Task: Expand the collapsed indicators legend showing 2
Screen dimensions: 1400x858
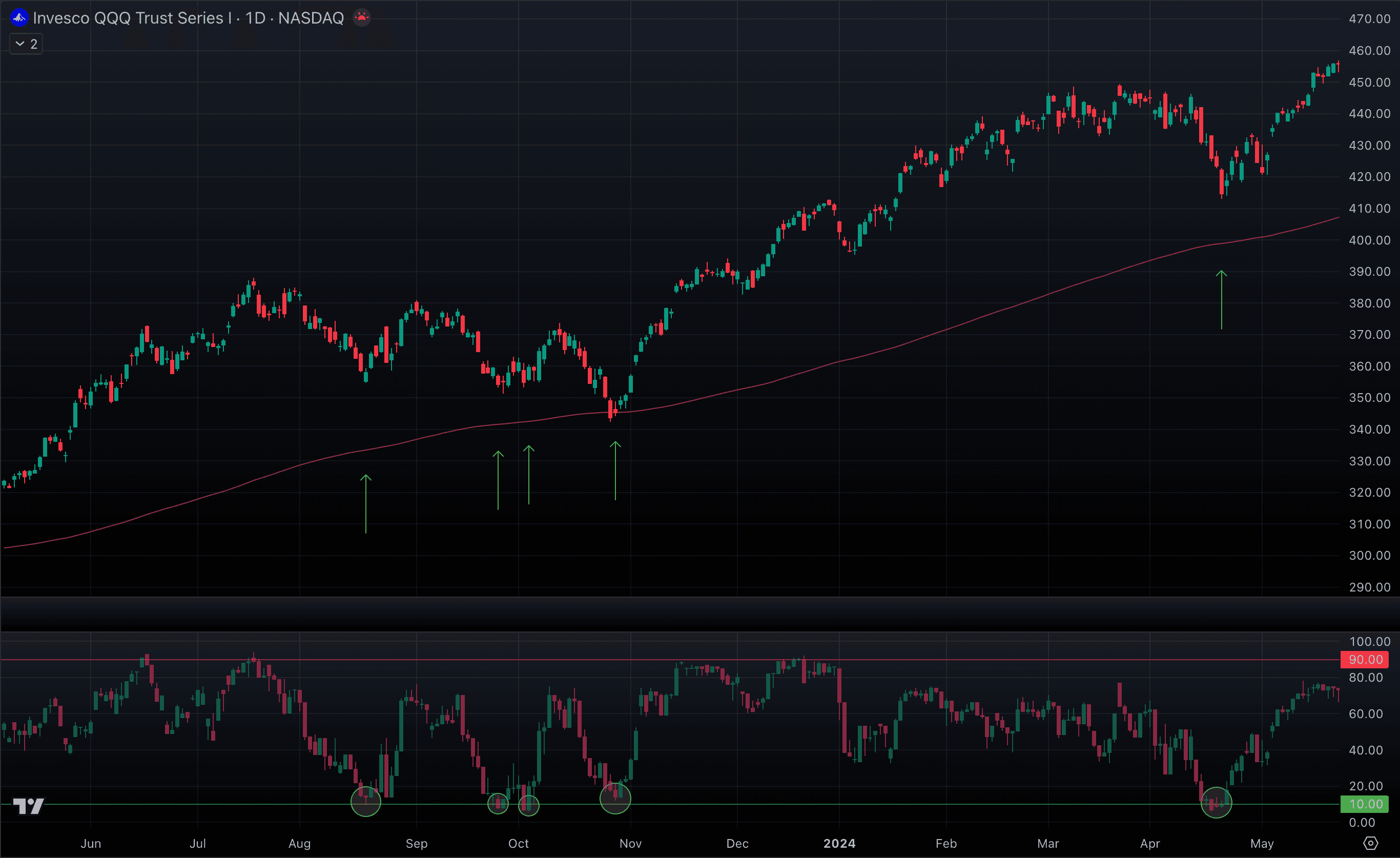Action: [x=26, y=44]
